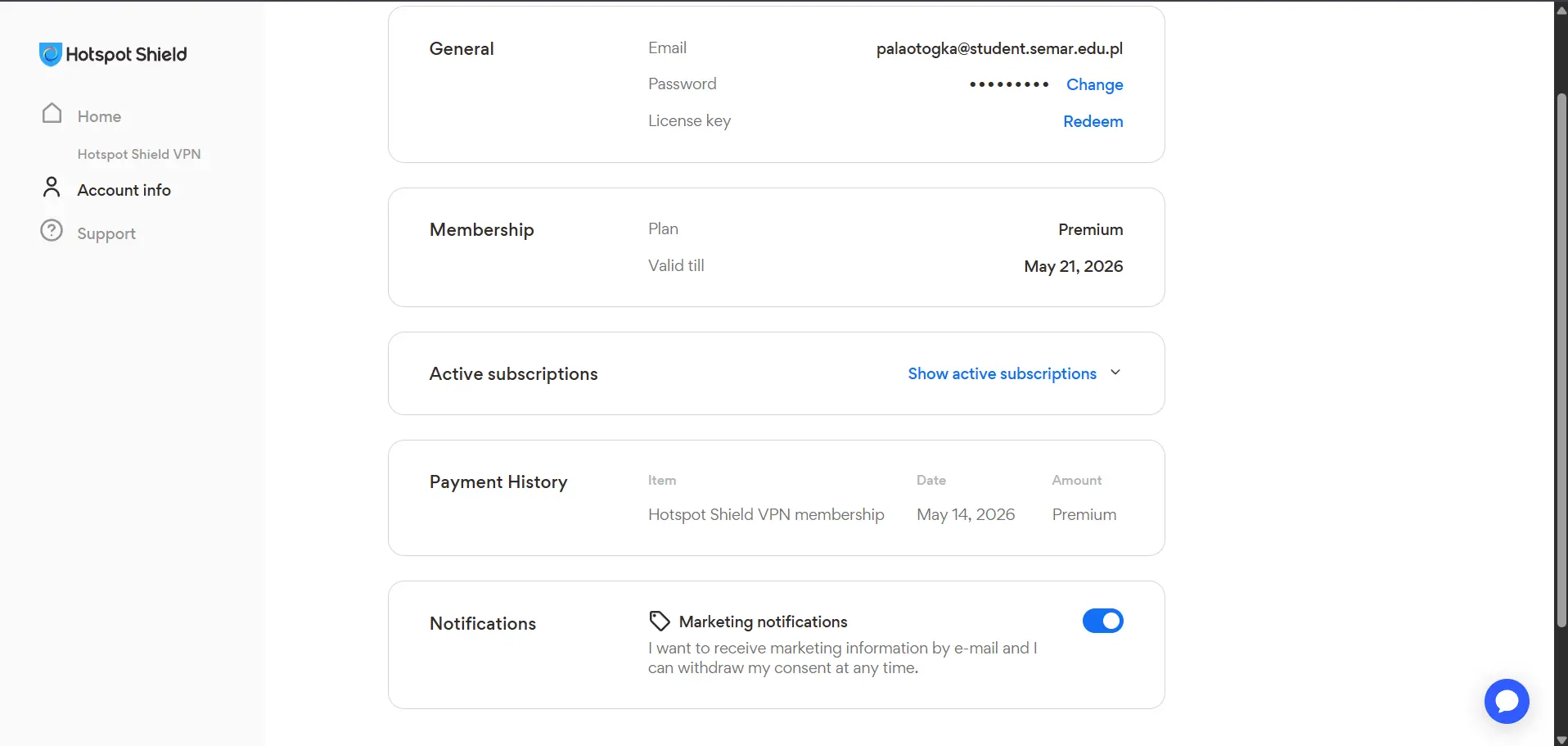Click the Hotspot Shield logo icon
This screenshot has width=1568, height=746.
[x=51, y=54]
